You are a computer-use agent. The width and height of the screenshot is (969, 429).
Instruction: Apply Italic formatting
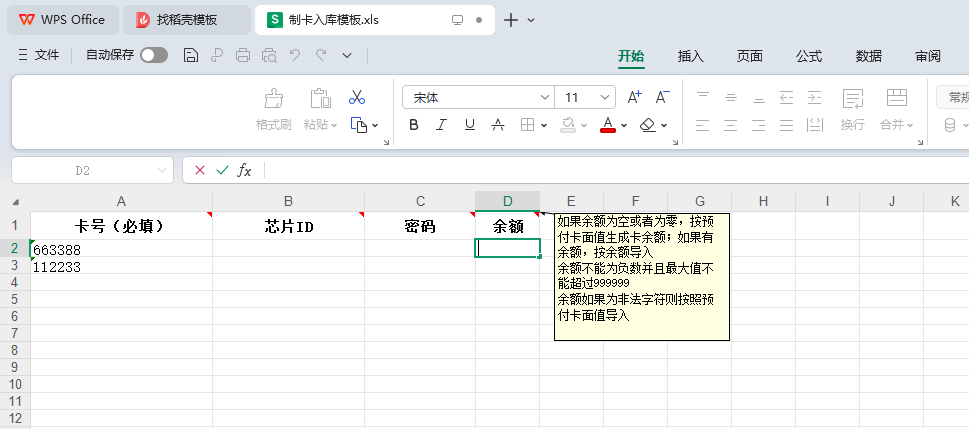[441, 125]
